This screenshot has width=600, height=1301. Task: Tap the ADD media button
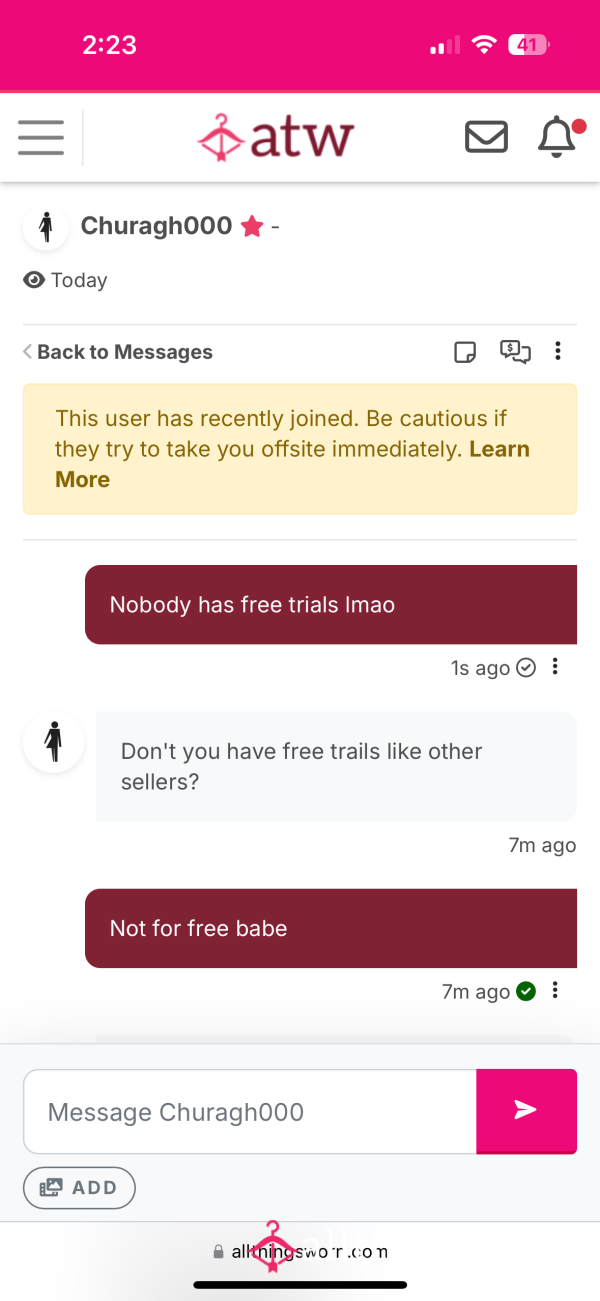pos(79,1188)
